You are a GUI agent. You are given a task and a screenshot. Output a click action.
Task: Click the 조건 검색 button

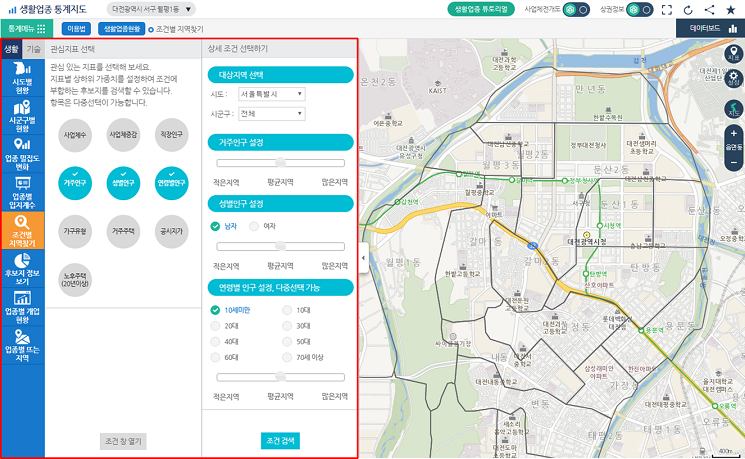click(x=279, y=441)
